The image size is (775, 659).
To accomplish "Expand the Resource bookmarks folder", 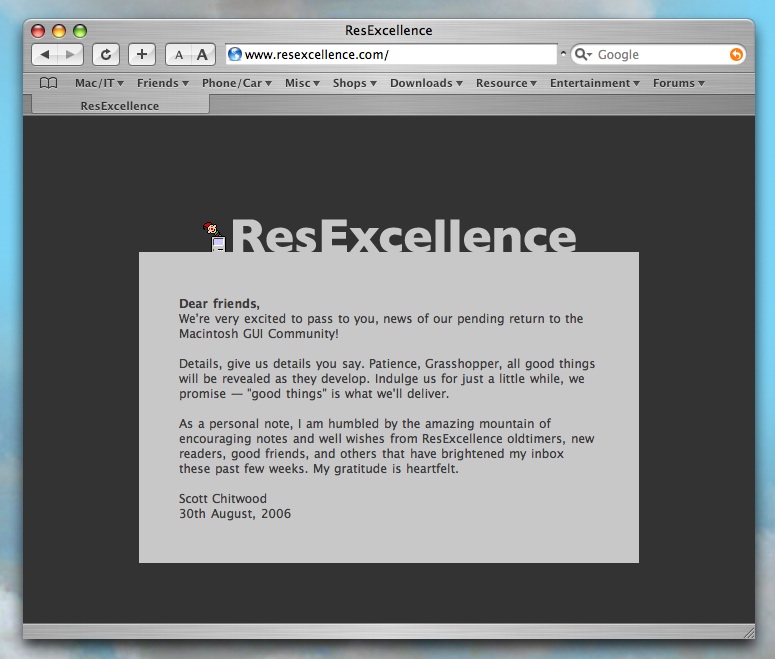I will click(x=506, y=83).
